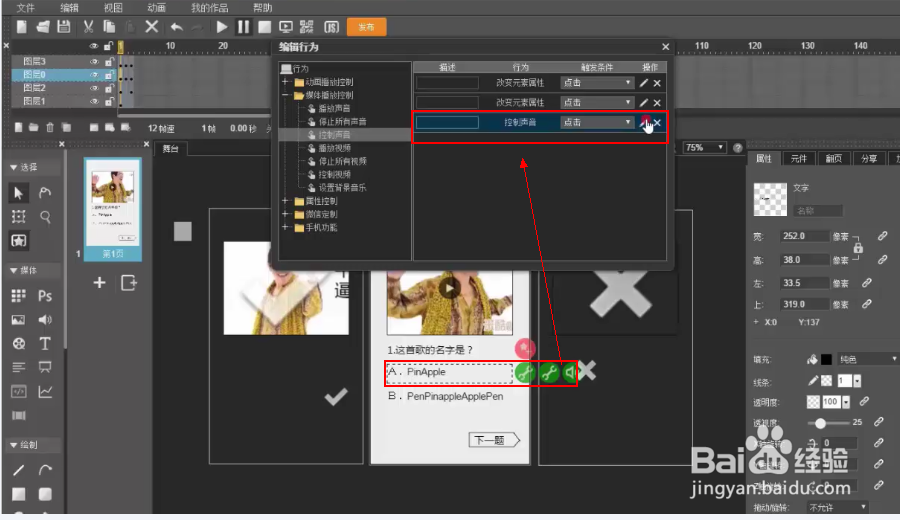
Task: Select 停止所有声音 behavior in tree
Action: point(343,122)
